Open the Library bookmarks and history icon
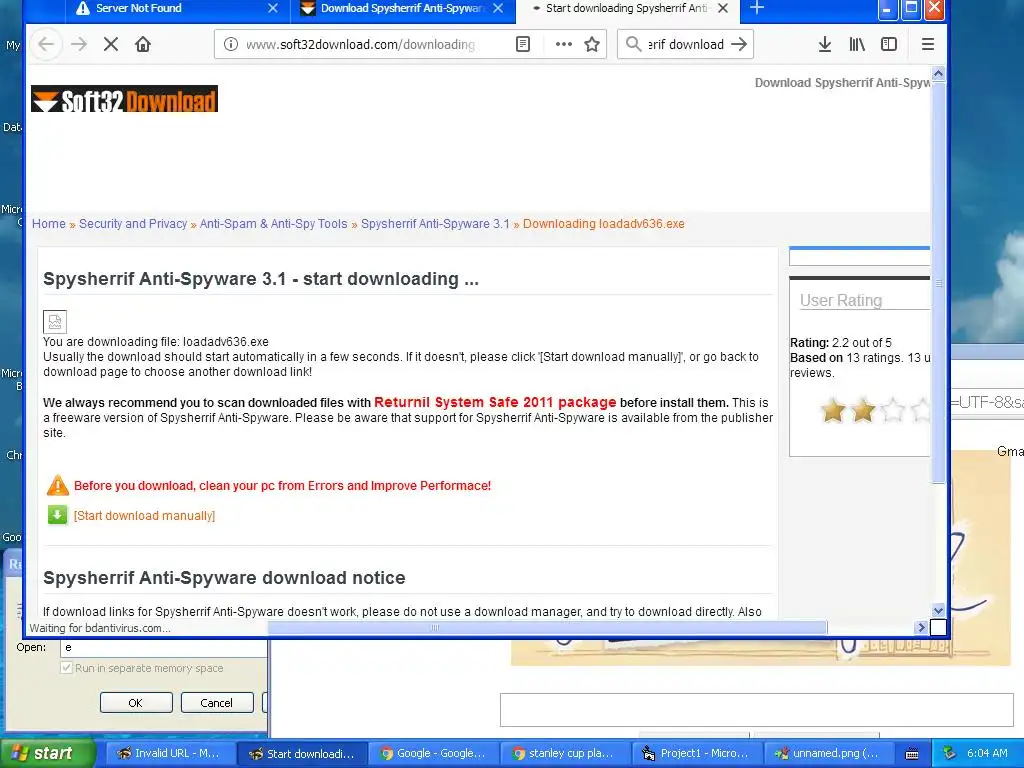Screen dimensions: 1024x768 point(857,44)
